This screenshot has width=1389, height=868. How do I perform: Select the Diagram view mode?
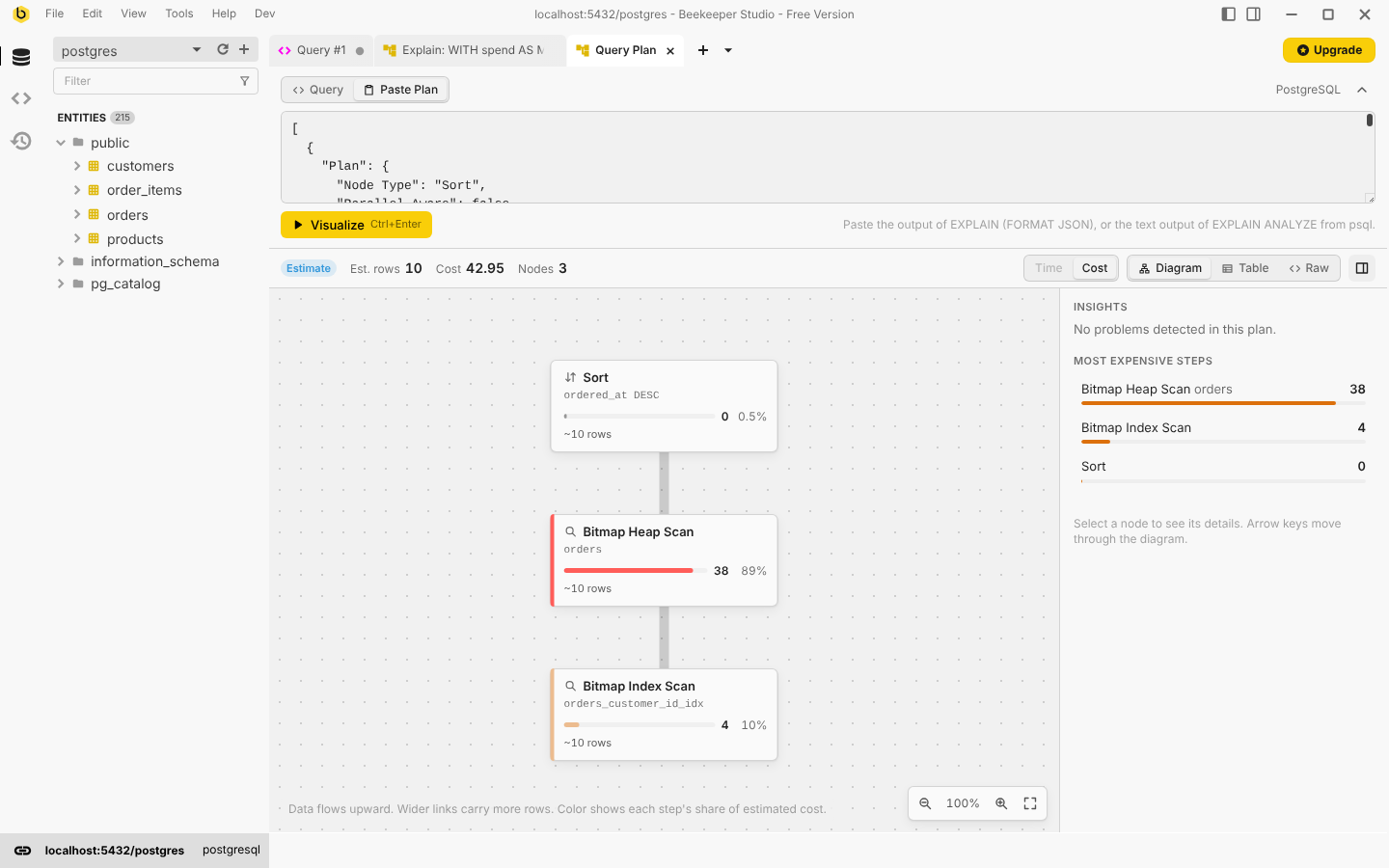(1170, 268)
